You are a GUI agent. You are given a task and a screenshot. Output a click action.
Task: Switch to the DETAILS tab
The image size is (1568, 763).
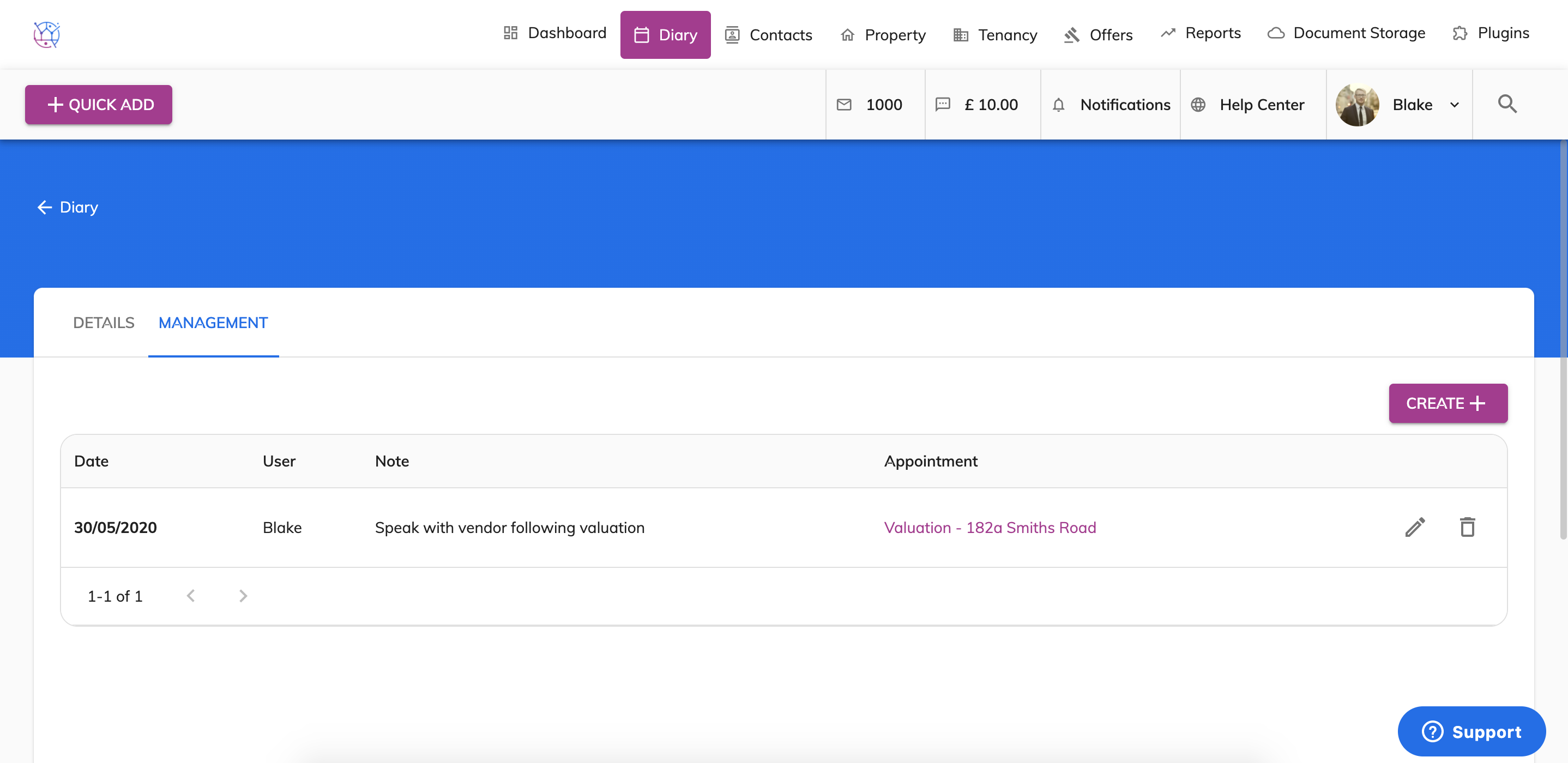coord(104,323)
